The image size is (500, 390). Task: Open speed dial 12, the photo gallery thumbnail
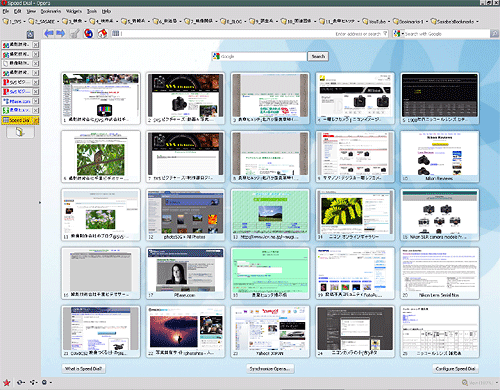pos(185,215)
